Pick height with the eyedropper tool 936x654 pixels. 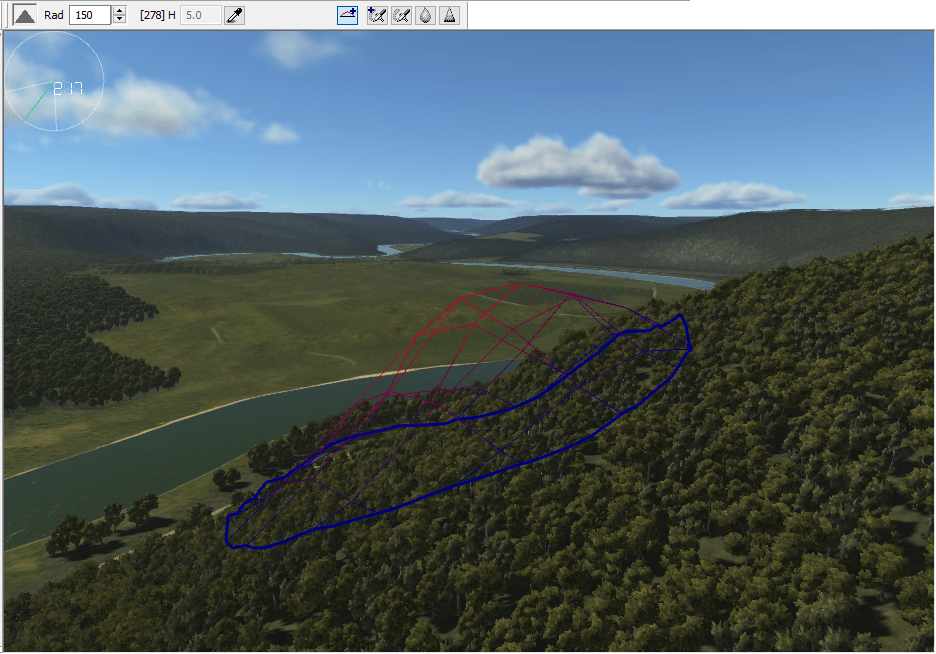(x=235, y=15)
